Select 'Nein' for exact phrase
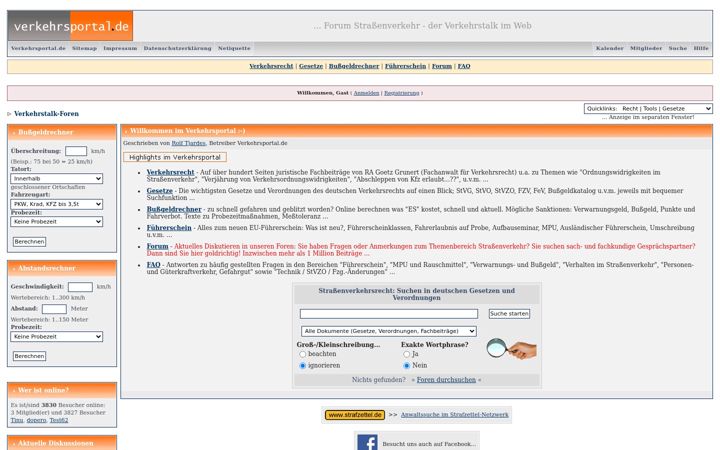The width and height of the screenshot is (720, 450). [406, 366]
